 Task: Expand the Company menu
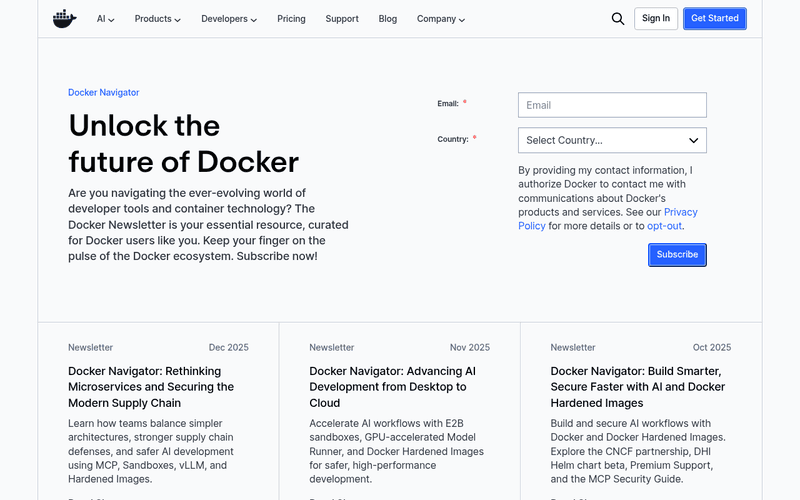click(441, 19)
